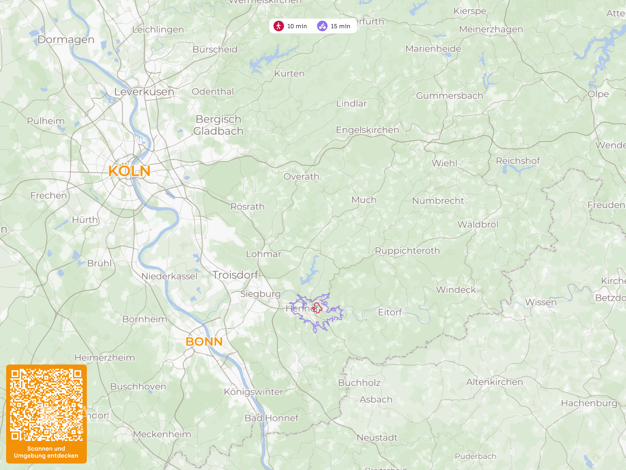Image resolution: width=626 pixels, height=470 pixels.
Task: Click the Troisdorf label on the map
Action: click(x=236, y=275)
